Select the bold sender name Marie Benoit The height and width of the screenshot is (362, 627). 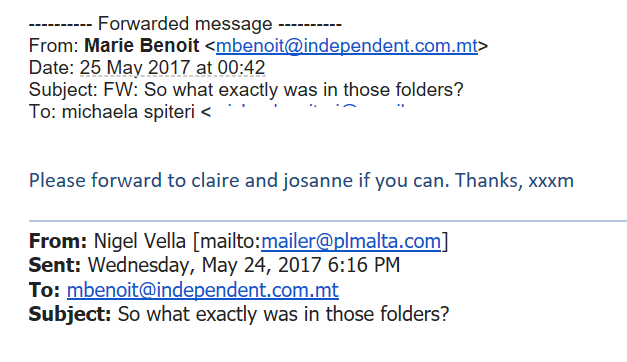(x=142, y=46)
